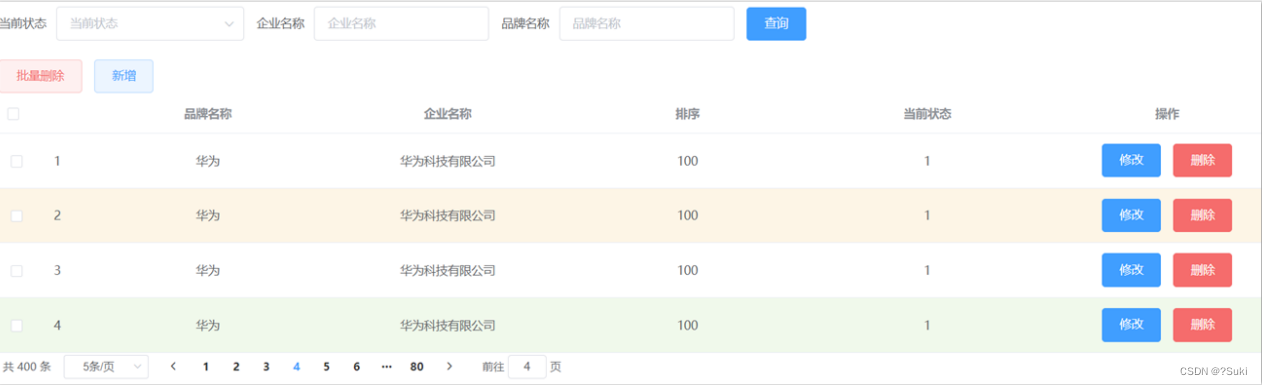Check the checkbox for row 4
This screenshot has height=385, width=1262.
pos(17,325)
